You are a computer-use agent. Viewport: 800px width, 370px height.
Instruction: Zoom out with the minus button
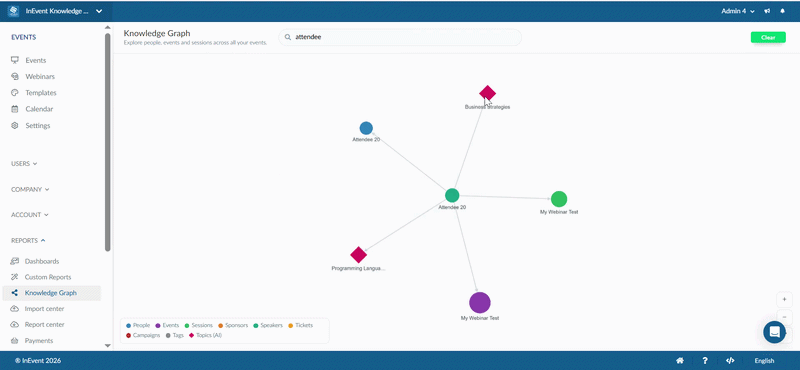784,317
